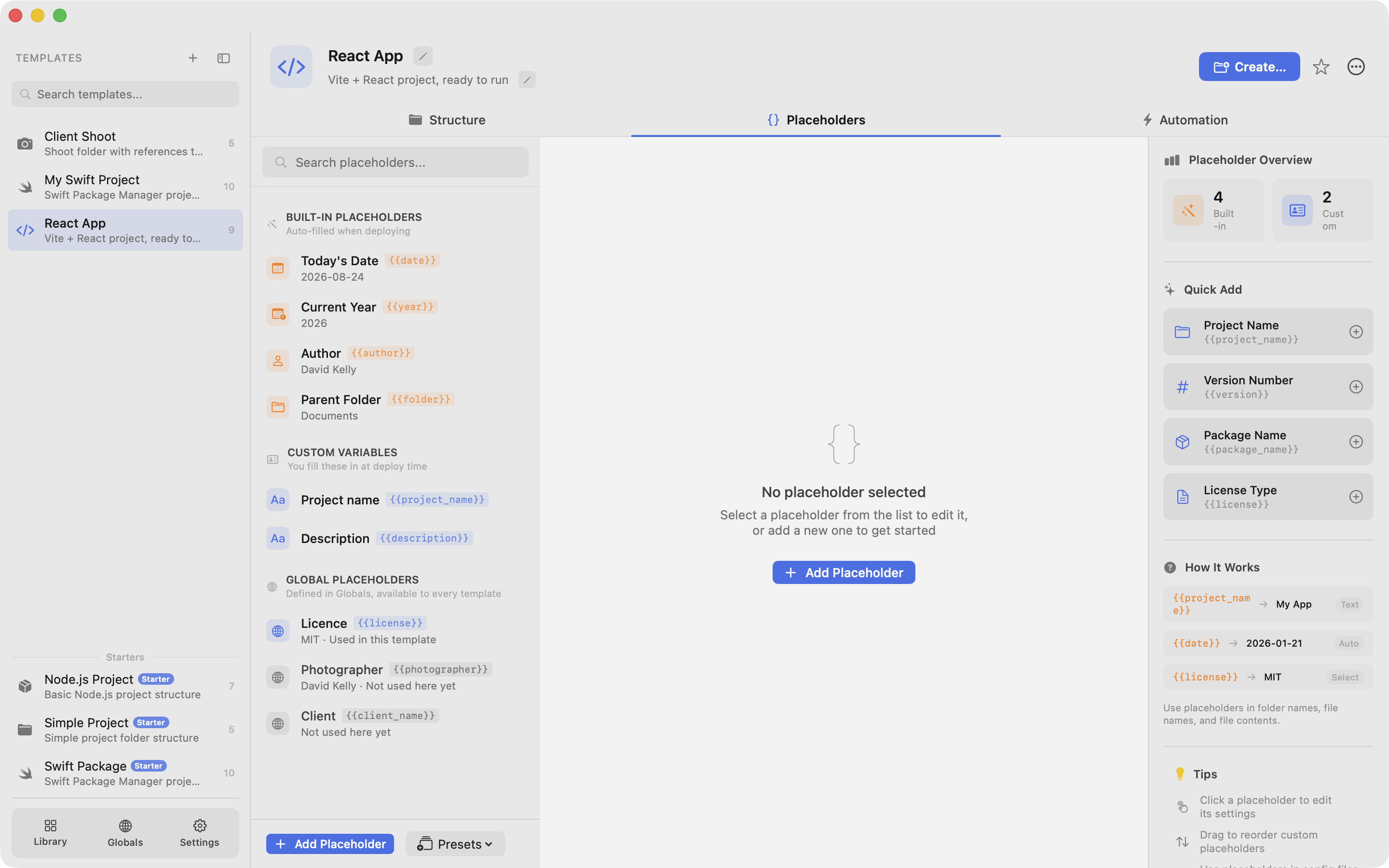The width and height of the screenshot is (1389, 868).
Task: Select the Today's Date calendar icon
Action: 278,268
